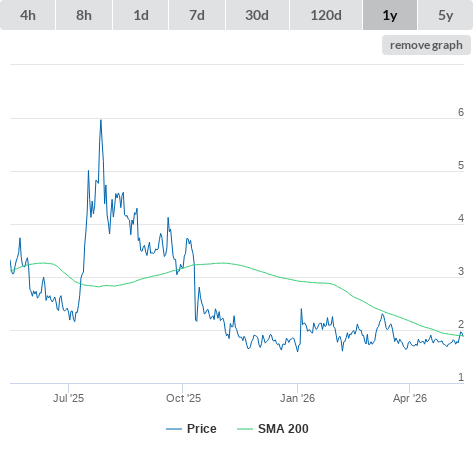Click the y-axis value 5 label
Image resolution: width=474 pixels, height=455 pixels.
[x=461, y=165]
